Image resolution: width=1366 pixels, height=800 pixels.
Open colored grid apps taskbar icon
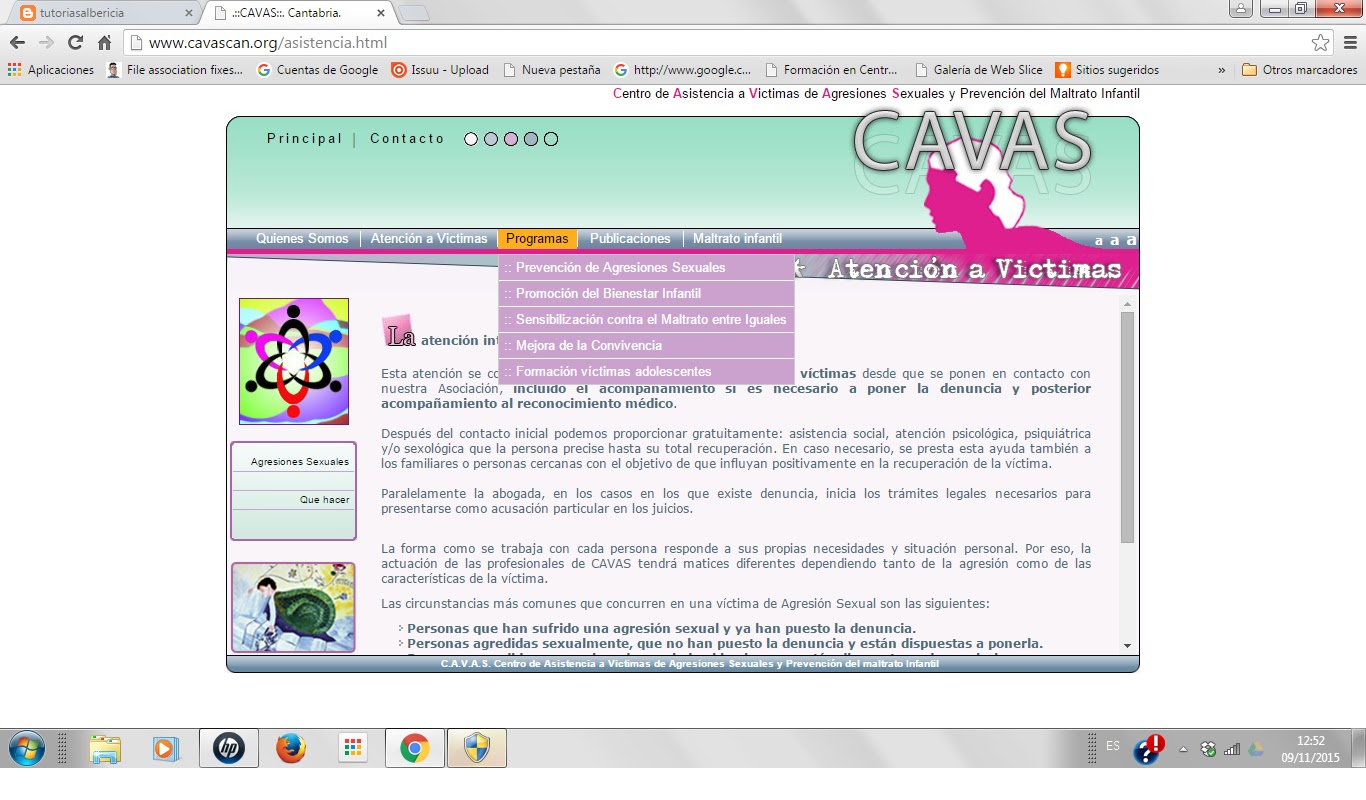[x=353, y=748]
